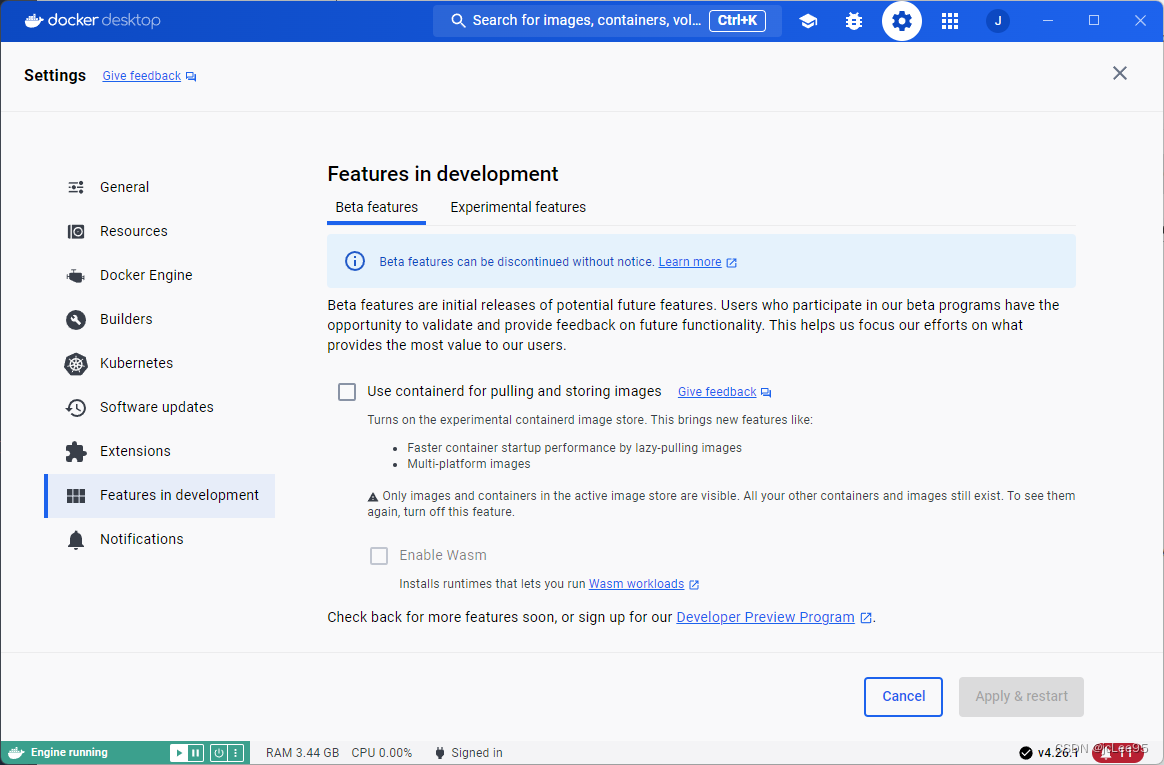Screen dimensions: 1164x765
Task: Click the Kubernetes helm wheel icon
Action: (76, 364)
